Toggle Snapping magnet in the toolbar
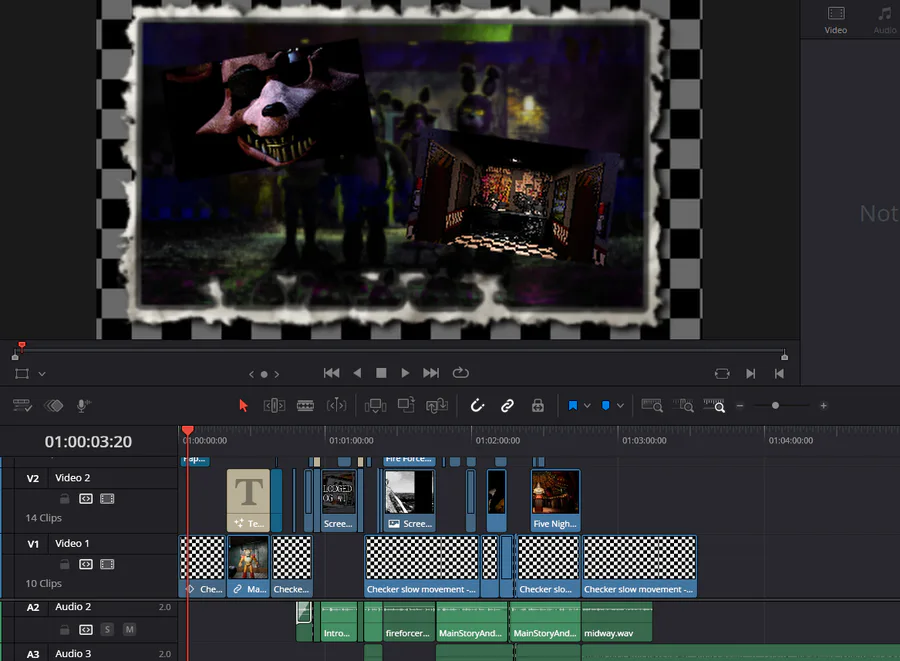 click(x=477, y=406)
